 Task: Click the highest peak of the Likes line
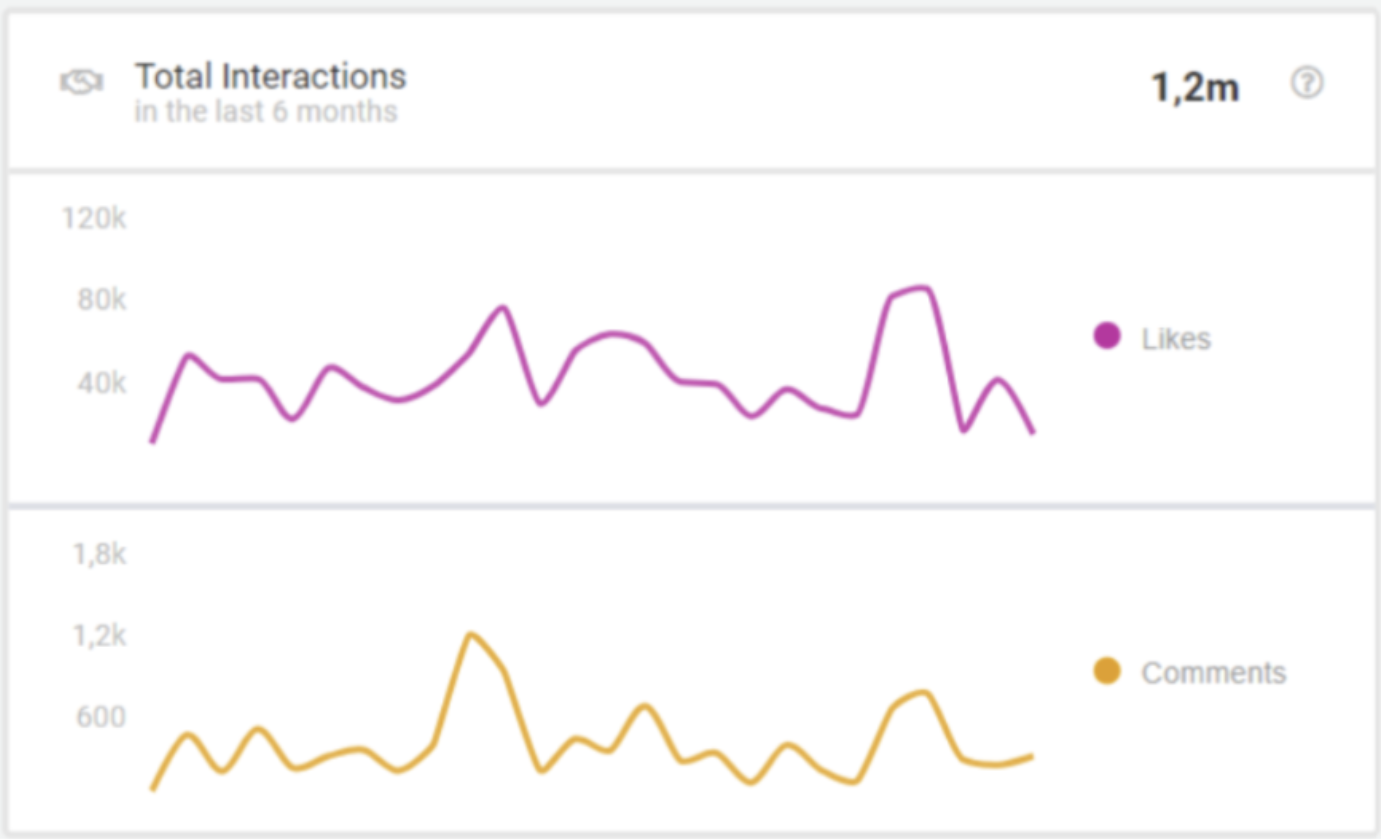tap(924, 289)
